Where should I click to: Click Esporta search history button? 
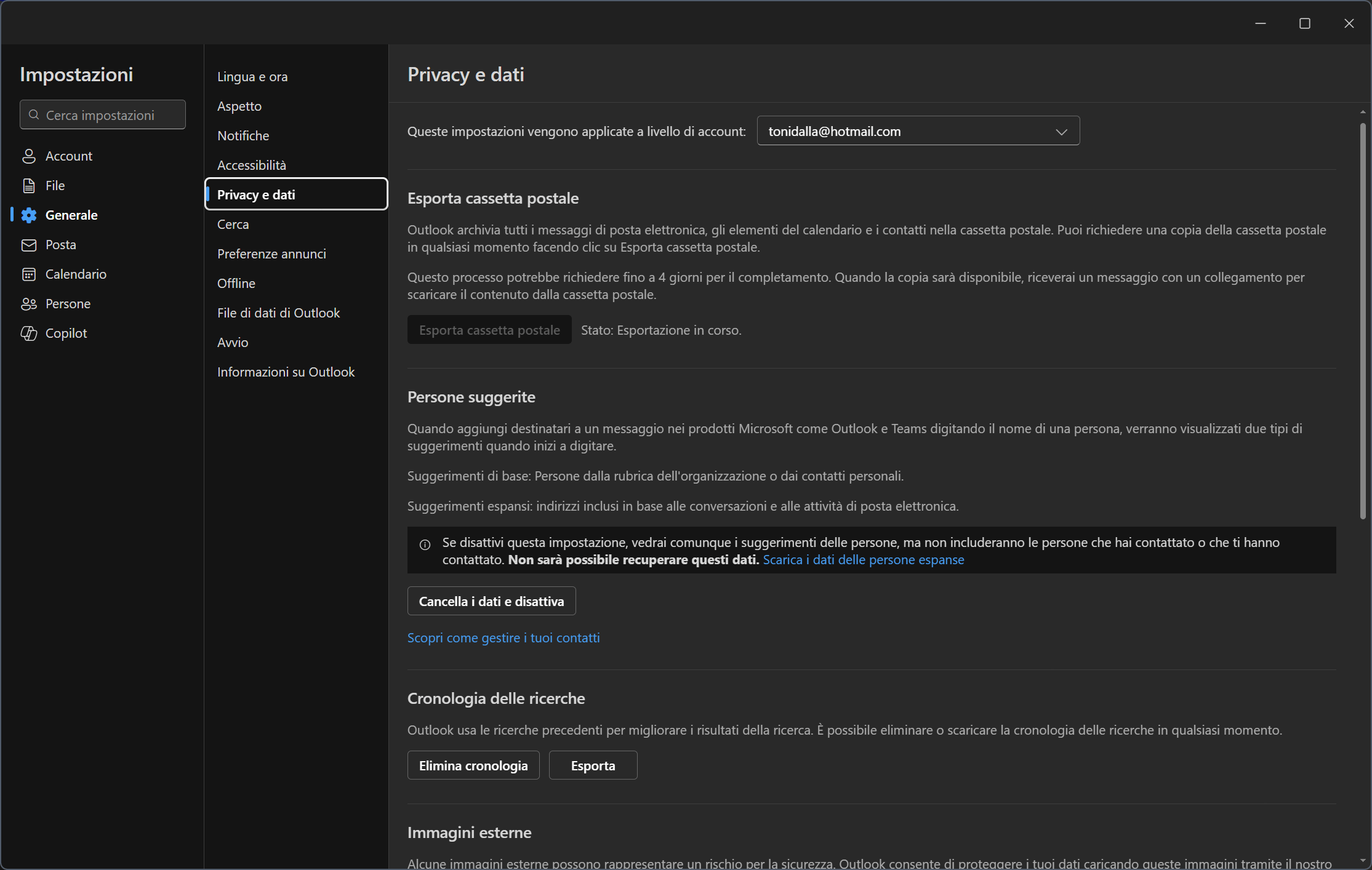point(593,765)
